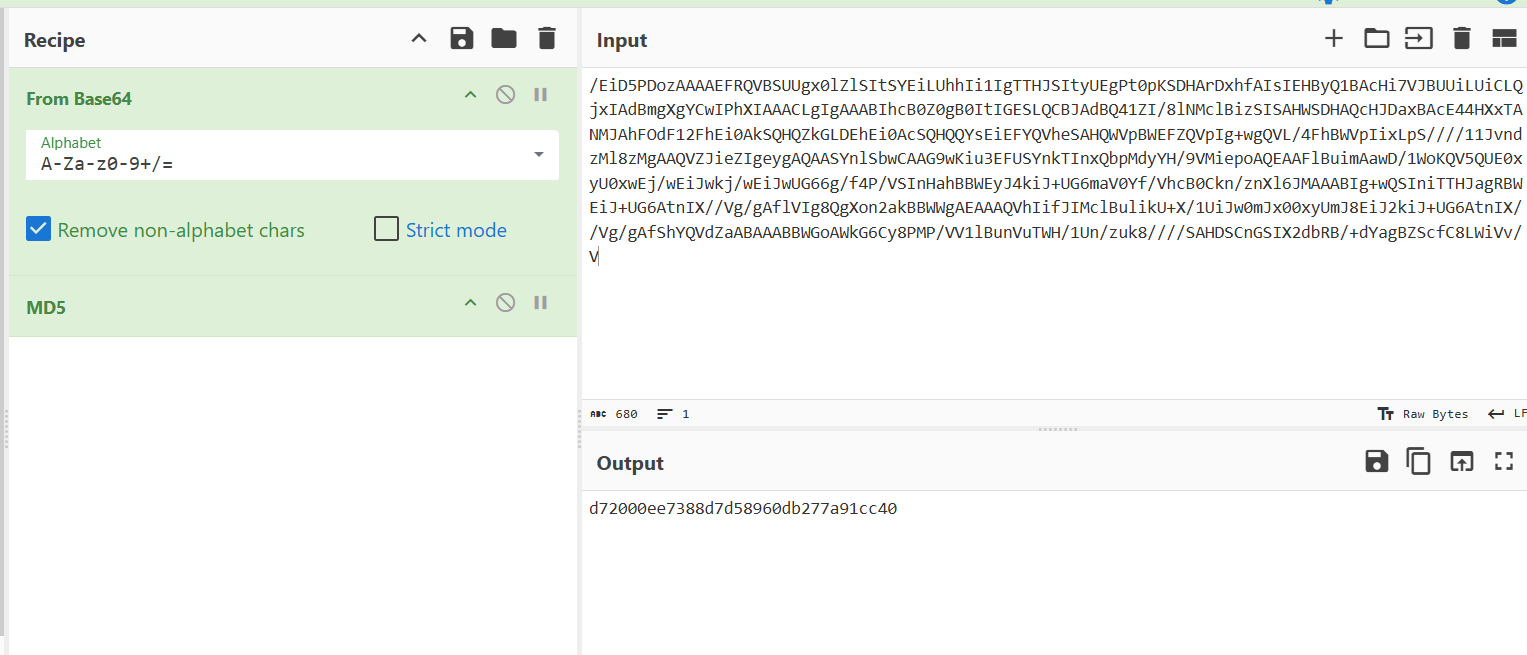This screenshot has width=1527, height=655.
Task: Uncheck Remove non-alphabet chars
Action: 38,230
